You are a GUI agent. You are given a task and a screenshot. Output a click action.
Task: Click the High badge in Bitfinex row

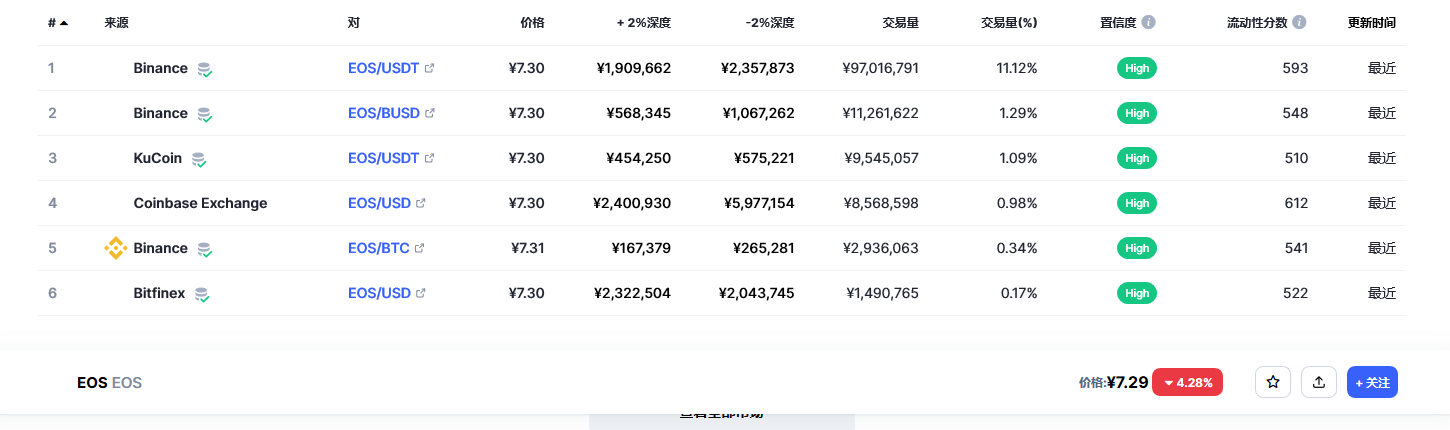[x=1137, y=293]
